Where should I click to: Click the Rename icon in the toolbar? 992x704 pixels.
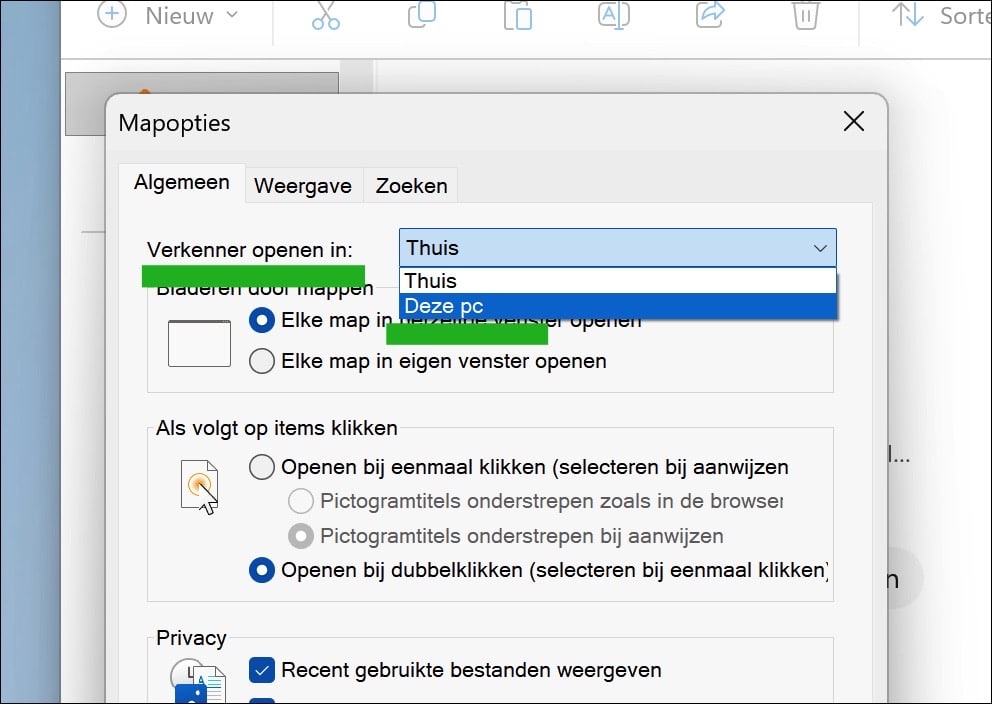[613, 16]
